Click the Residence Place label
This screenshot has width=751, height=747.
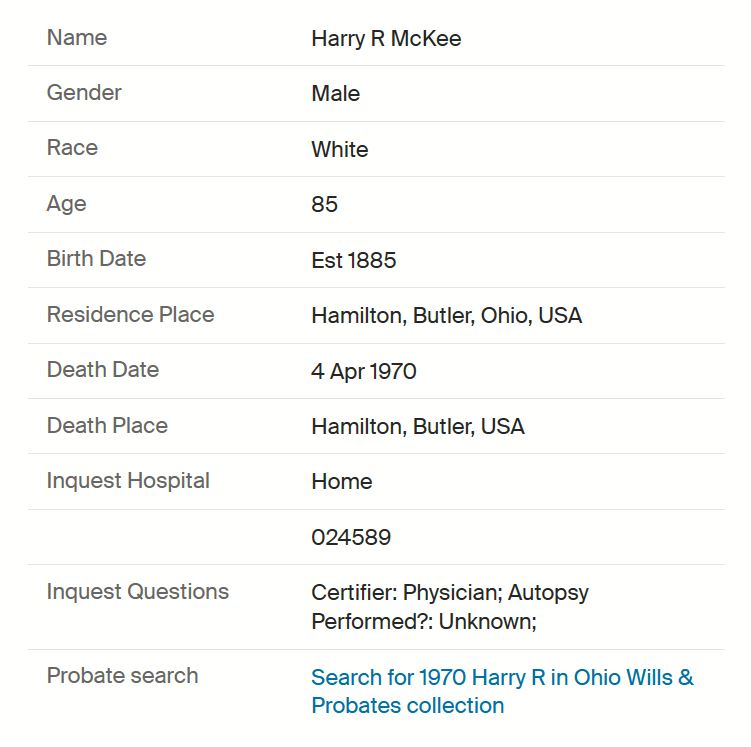[x=130, y=315]
